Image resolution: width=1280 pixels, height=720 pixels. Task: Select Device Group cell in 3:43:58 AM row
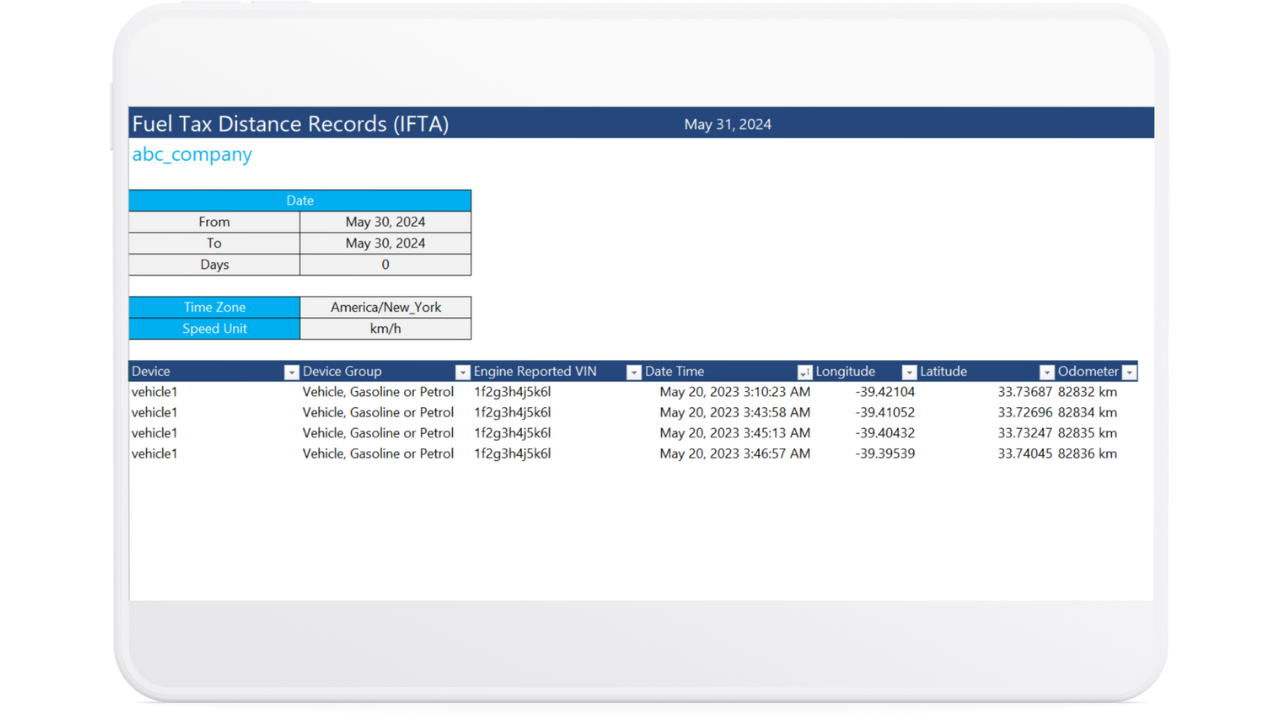(x=379, y=413)
